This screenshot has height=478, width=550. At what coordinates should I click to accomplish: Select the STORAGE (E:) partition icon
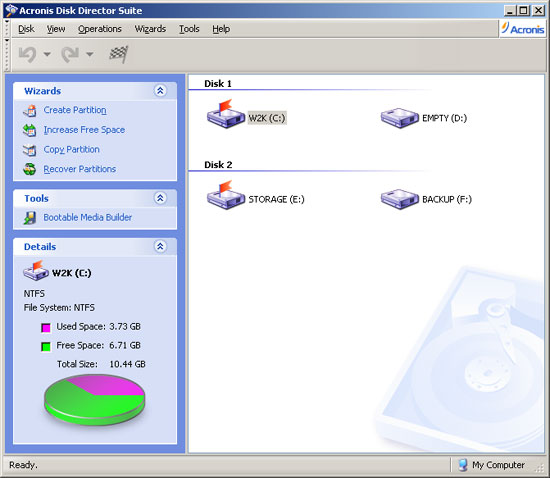pos(226,195)
